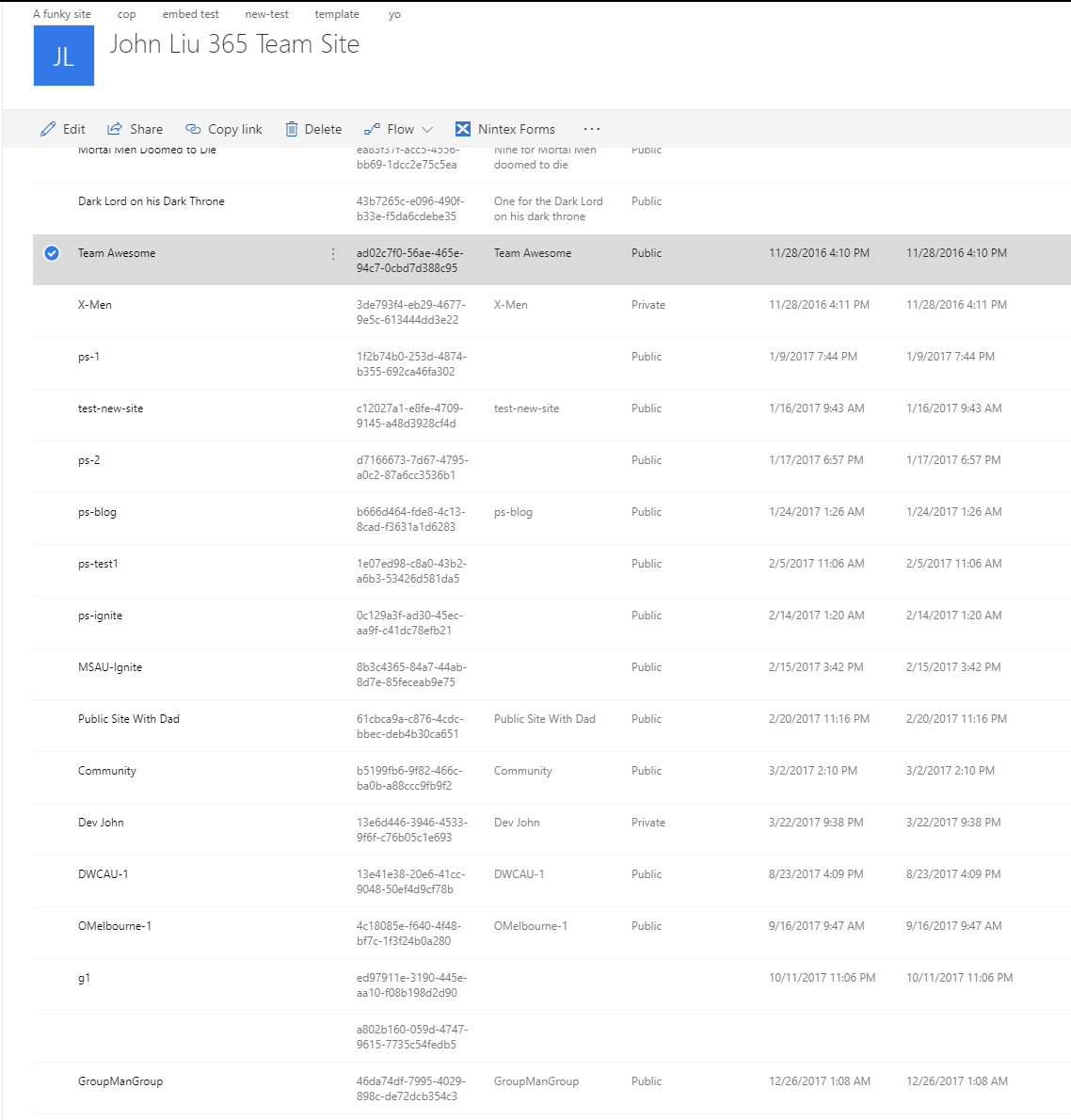The image size is (1071, 1120).
Task: Select the GroupManGroup row title
Action: [x=120, y=1081]
